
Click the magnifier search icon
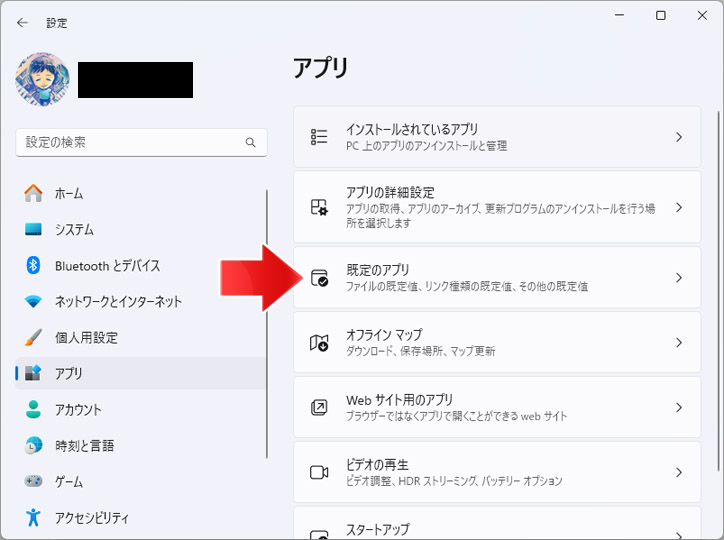(x=250, y=142)
